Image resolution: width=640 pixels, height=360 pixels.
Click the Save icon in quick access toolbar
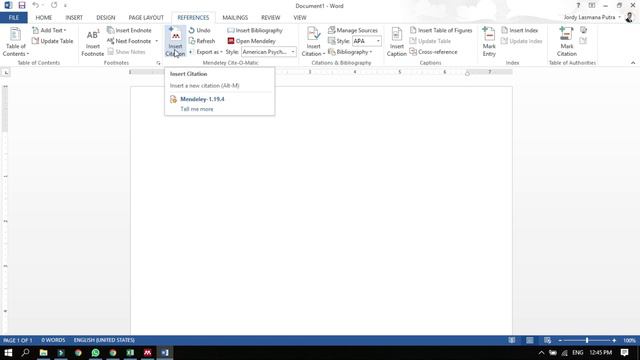(22, 5)
